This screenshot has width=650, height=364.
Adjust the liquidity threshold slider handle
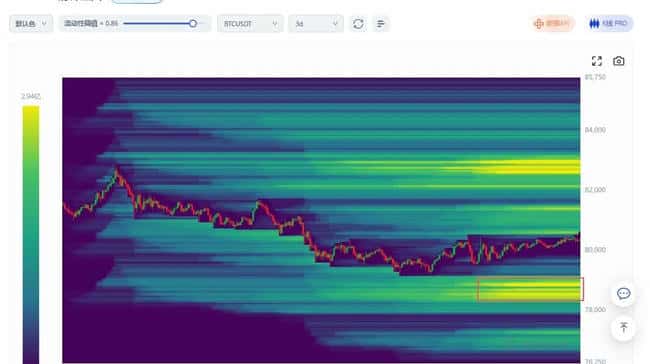point(193,24)
